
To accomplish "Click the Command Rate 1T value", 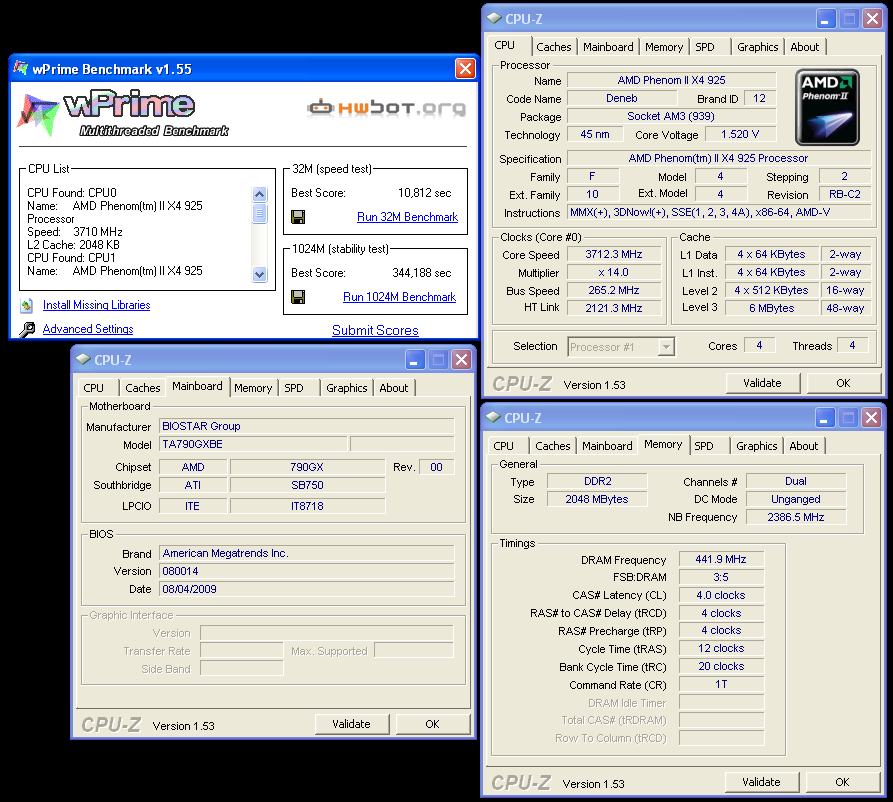I will point(721,685).
